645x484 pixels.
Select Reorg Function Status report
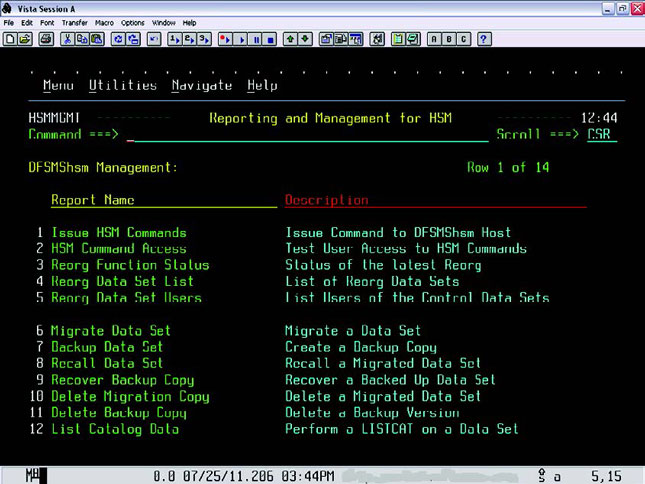(x=130, y=265)
